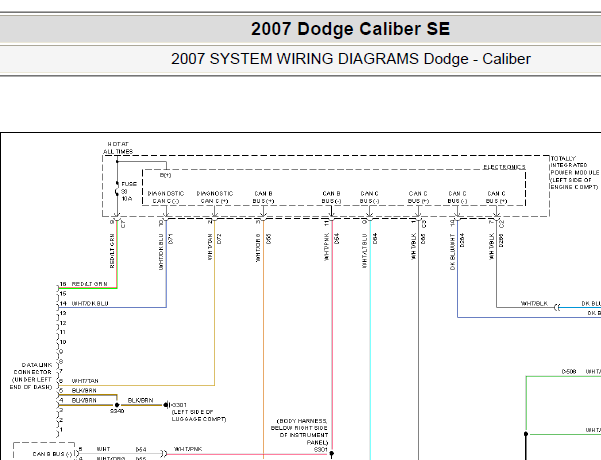Select horizontal 'RED/LT GRN' label at pin 16
The width and height of the screenshot is (601, 460).
89,284
